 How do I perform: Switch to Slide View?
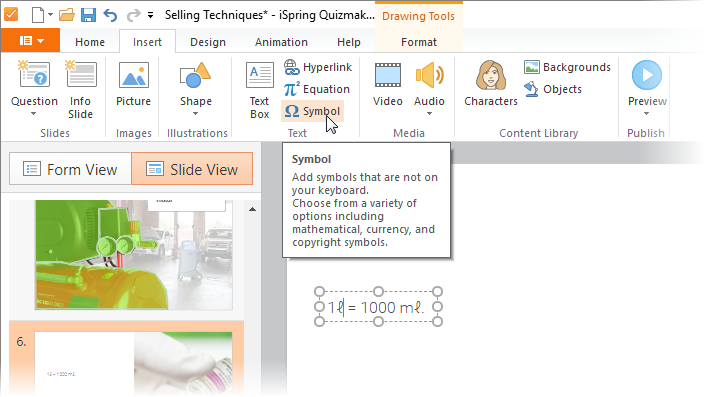pos(192,169)
